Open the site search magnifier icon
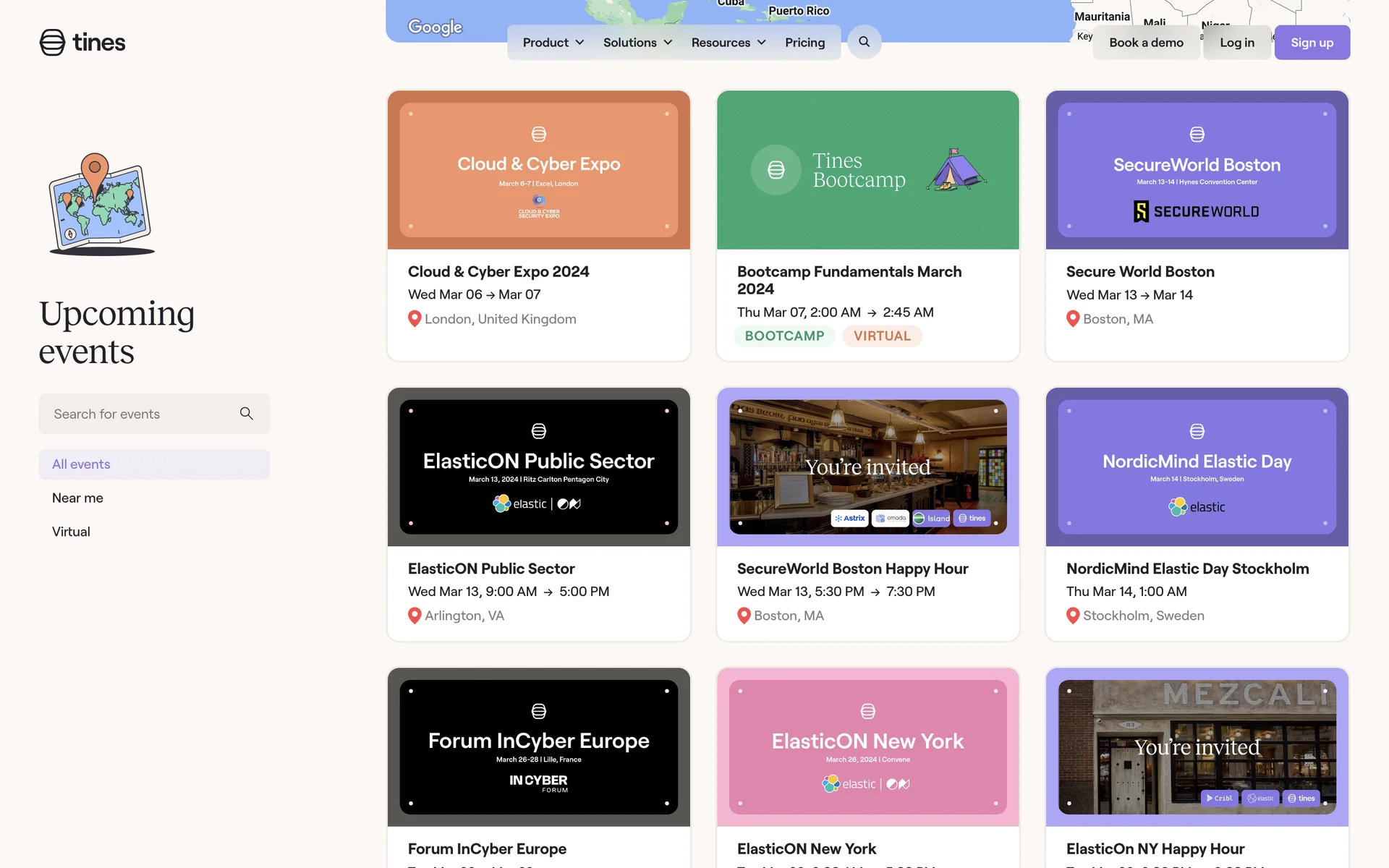This screenshot has width=1389, height=868. (x=864, y=42)
